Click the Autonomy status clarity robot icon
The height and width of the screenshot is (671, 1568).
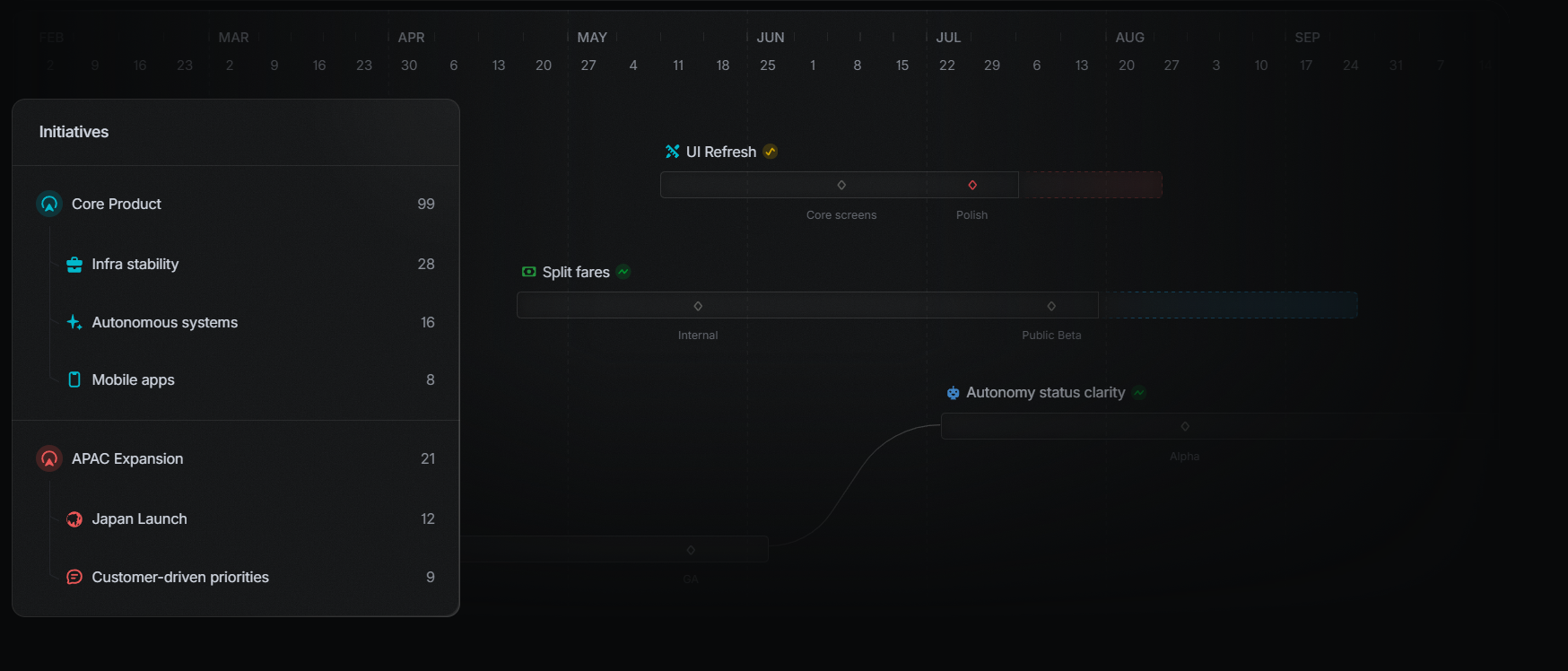953,393
